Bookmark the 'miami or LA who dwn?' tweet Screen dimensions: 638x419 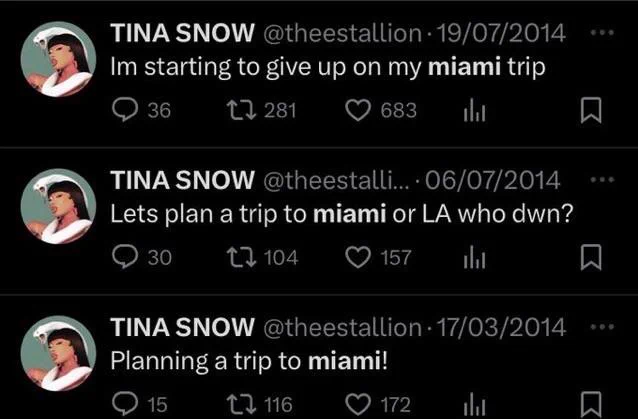tap(591, 257)
